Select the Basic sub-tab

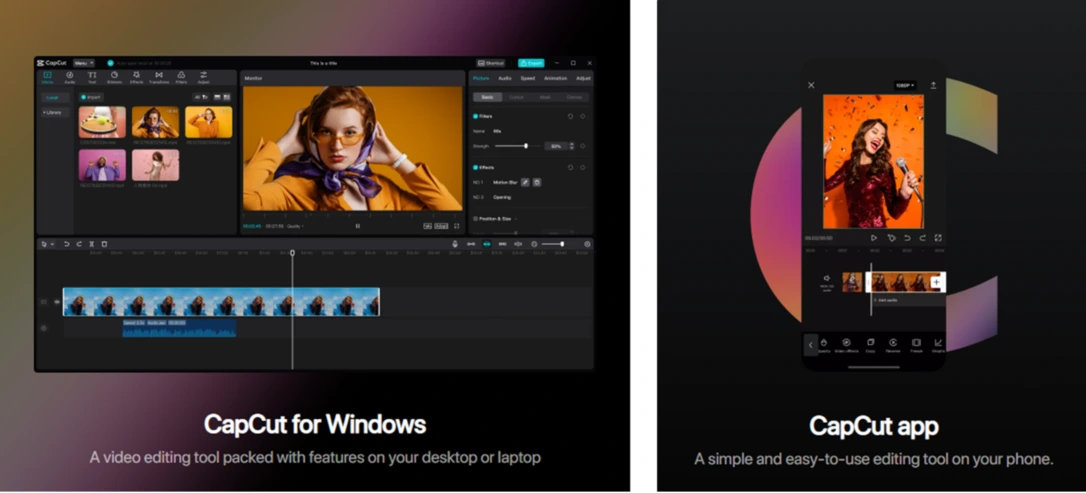[488, 97]
